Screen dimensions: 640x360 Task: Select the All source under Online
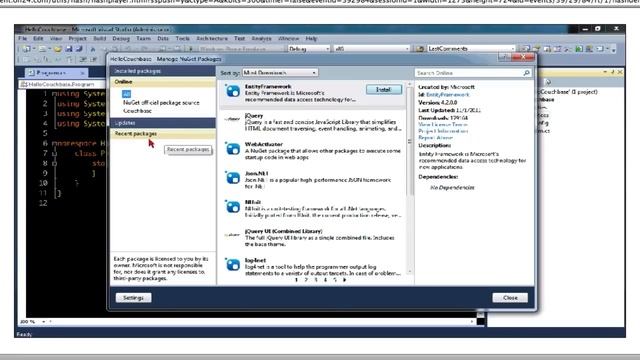[x=127, y=94]
